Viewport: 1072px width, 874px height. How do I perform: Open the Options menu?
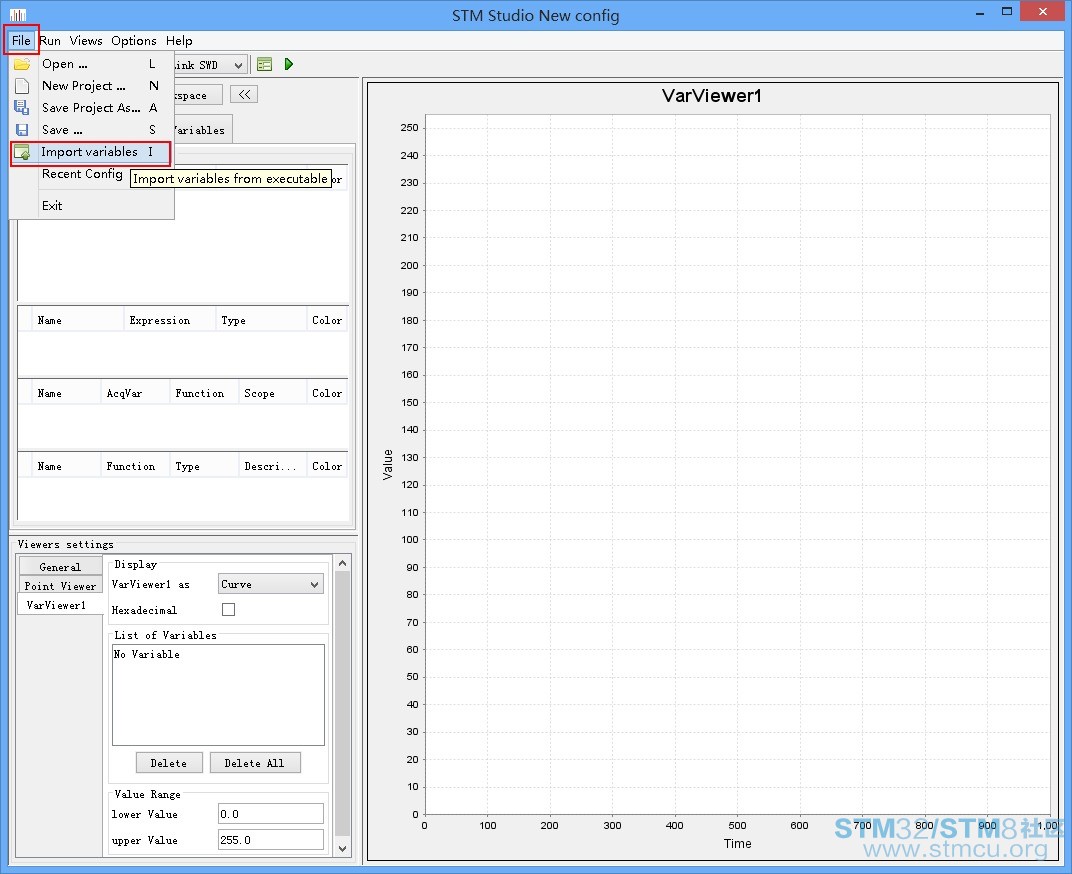pos(134,40)
